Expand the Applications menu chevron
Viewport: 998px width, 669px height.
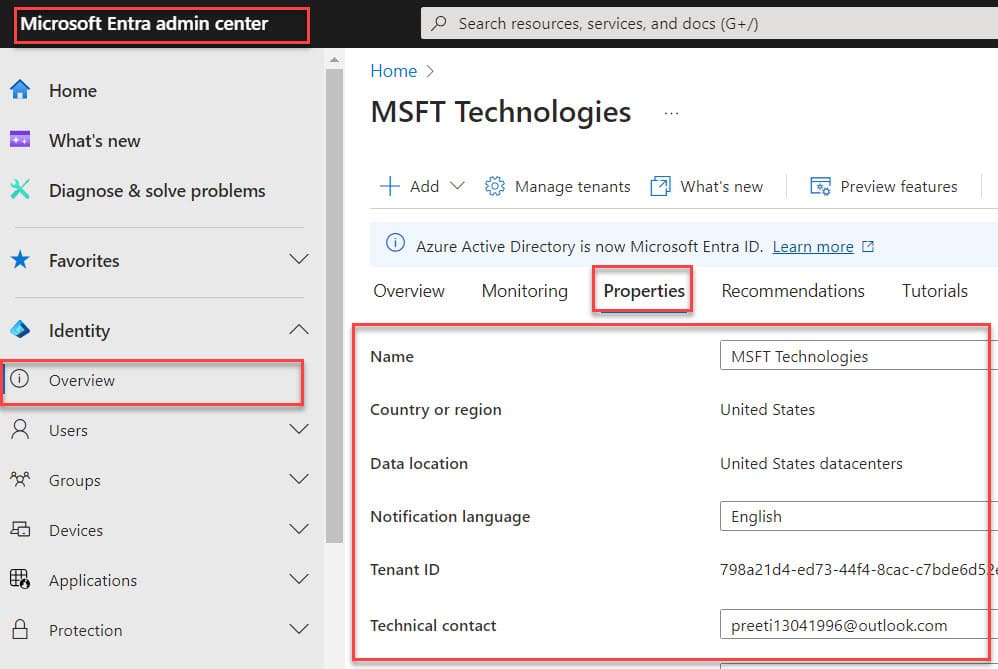click(299, 579)
